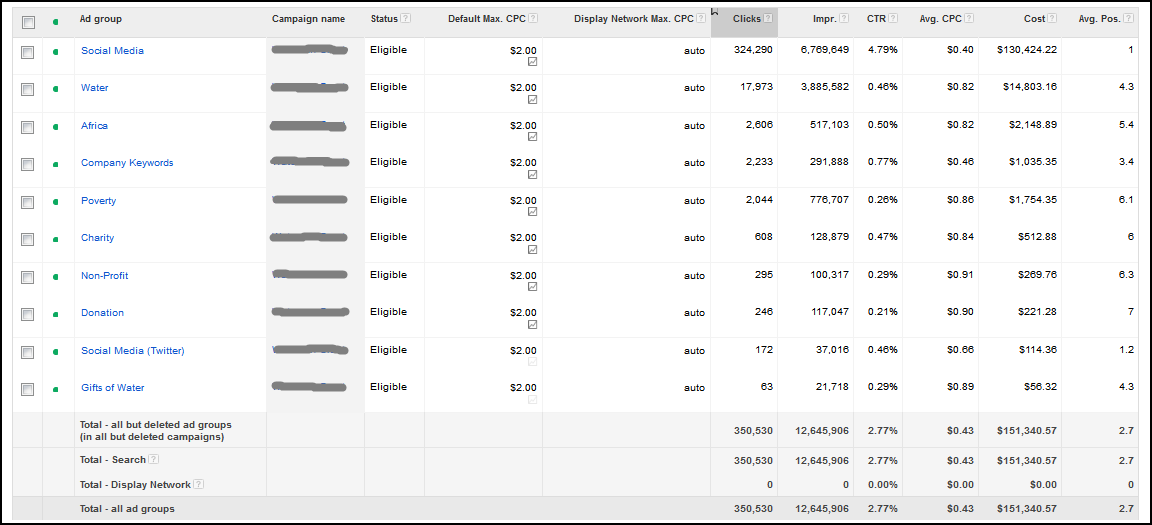Click the $2.00 Max CPC for Charity
Image resolution: width=1152 pixels, height=525 pixels.
click(x=523, y=238)
